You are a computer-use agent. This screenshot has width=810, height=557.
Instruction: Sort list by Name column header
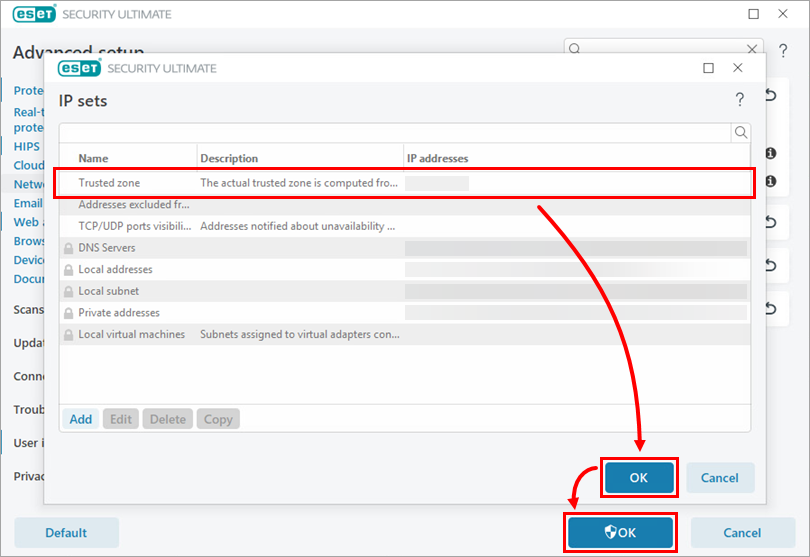(94, 158)
